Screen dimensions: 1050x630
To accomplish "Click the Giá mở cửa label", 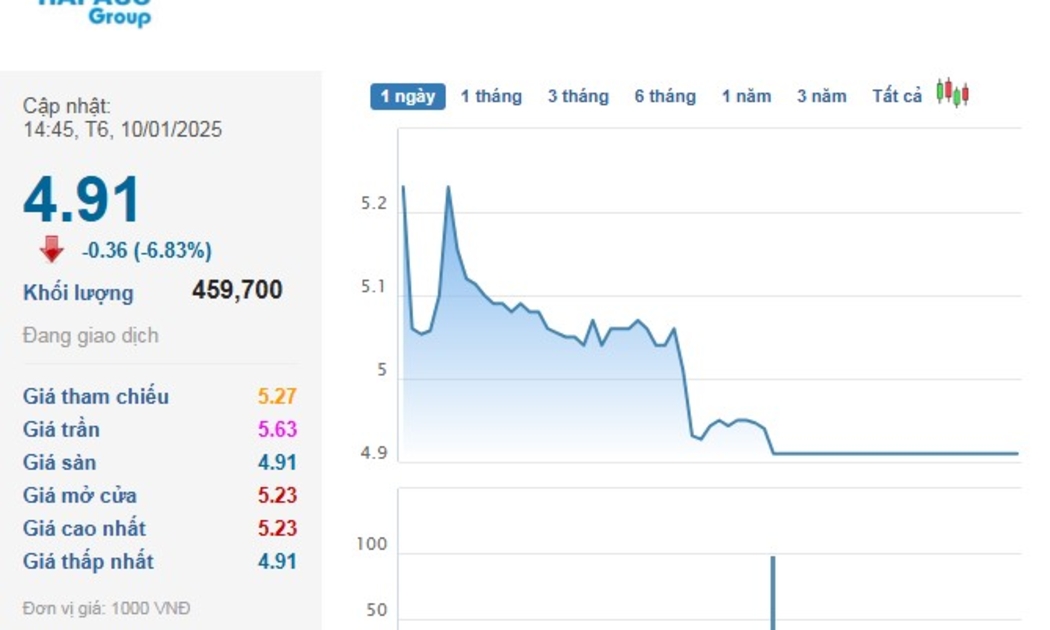I will pos(80,495).
